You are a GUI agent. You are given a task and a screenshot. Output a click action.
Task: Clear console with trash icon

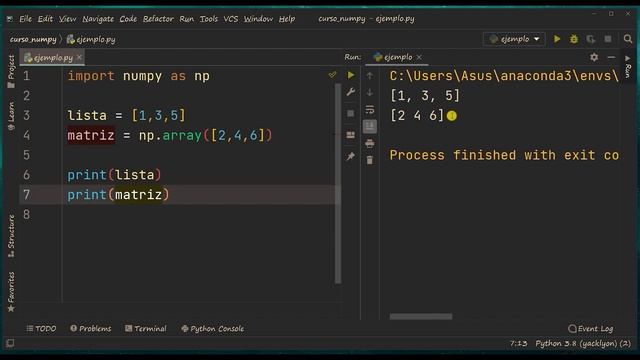tap(370, 160)
